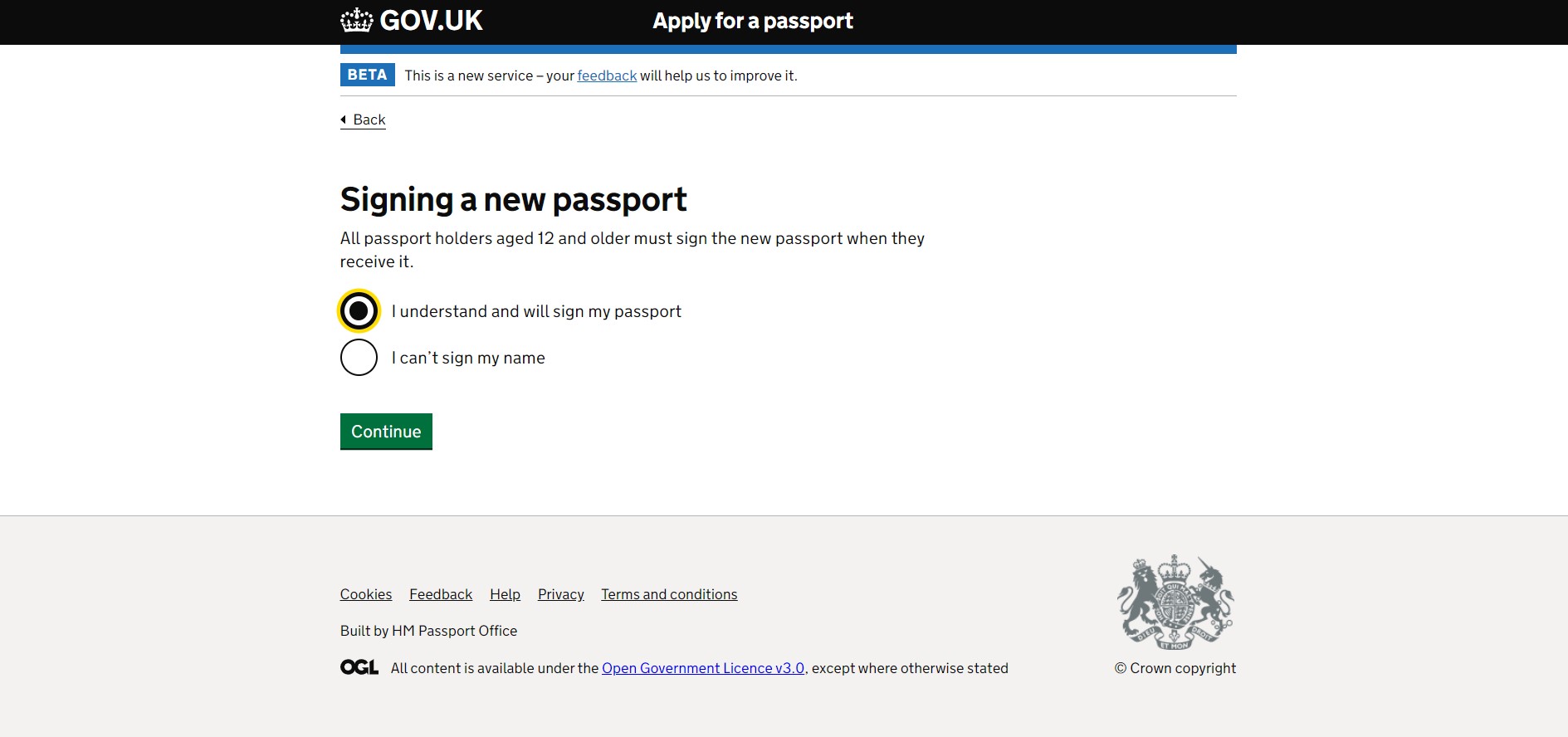This screenshot has width=1568, height=737.
Task: Open the Help footer link
Action: 505,594
